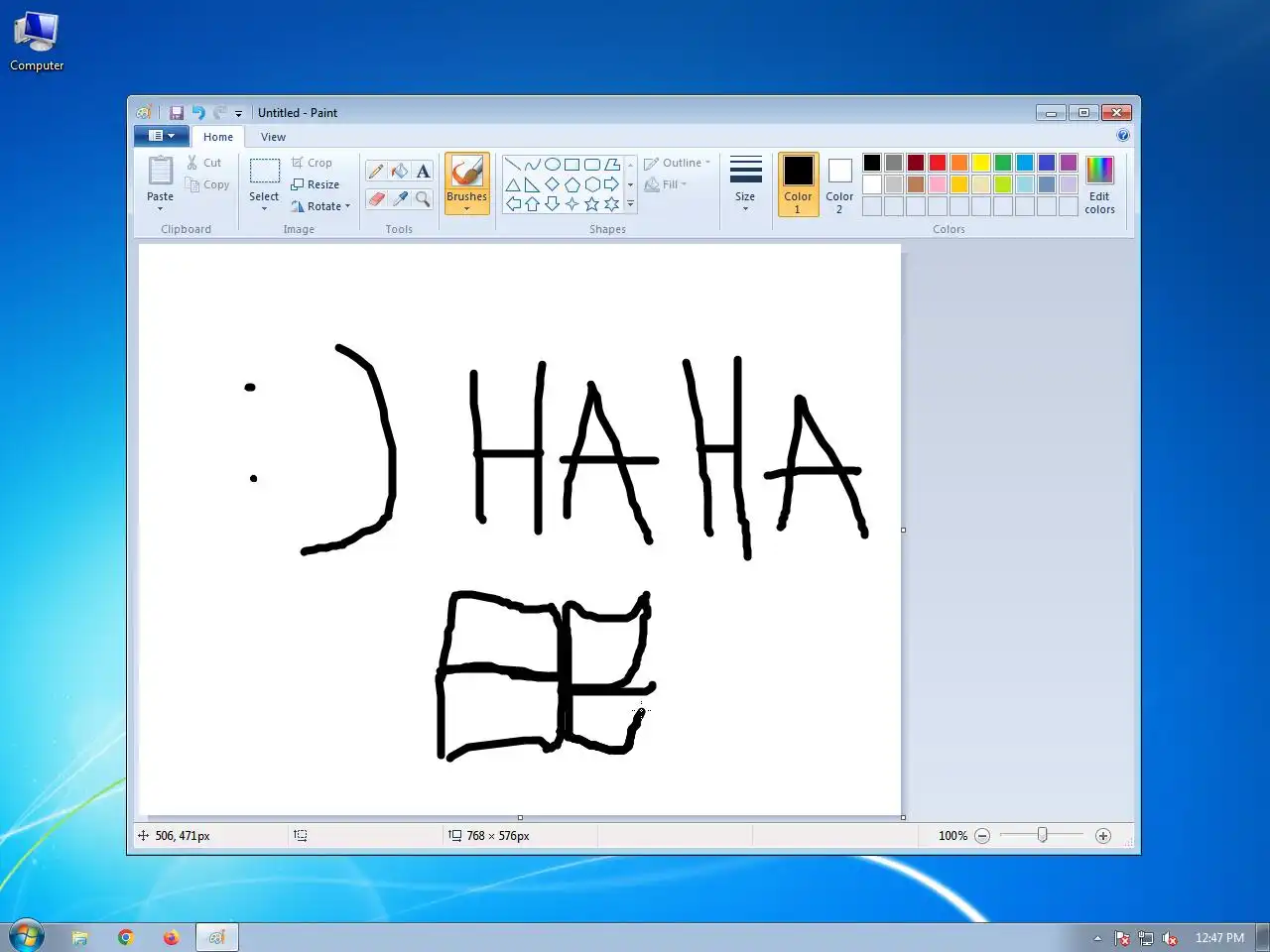This screenshot has width=1270, height=952.
Task: Choose the Diamond shape
Action: (x=553, y=184)
